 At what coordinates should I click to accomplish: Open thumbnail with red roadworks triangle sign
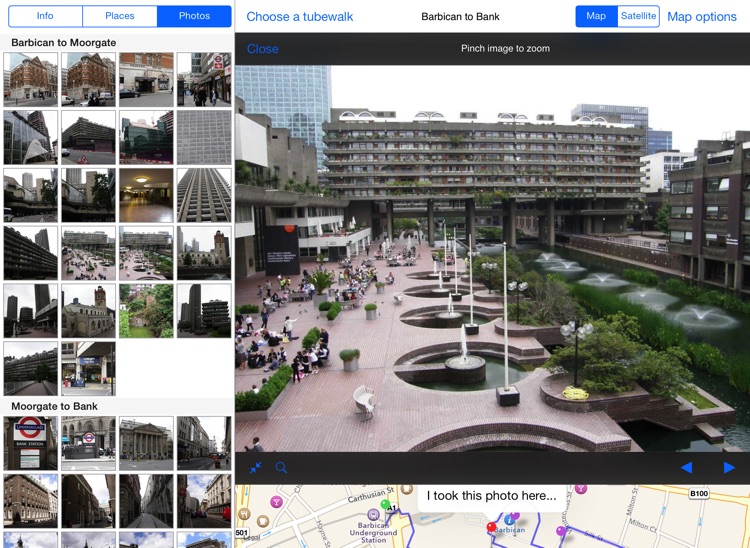click(x=88, y=137)
